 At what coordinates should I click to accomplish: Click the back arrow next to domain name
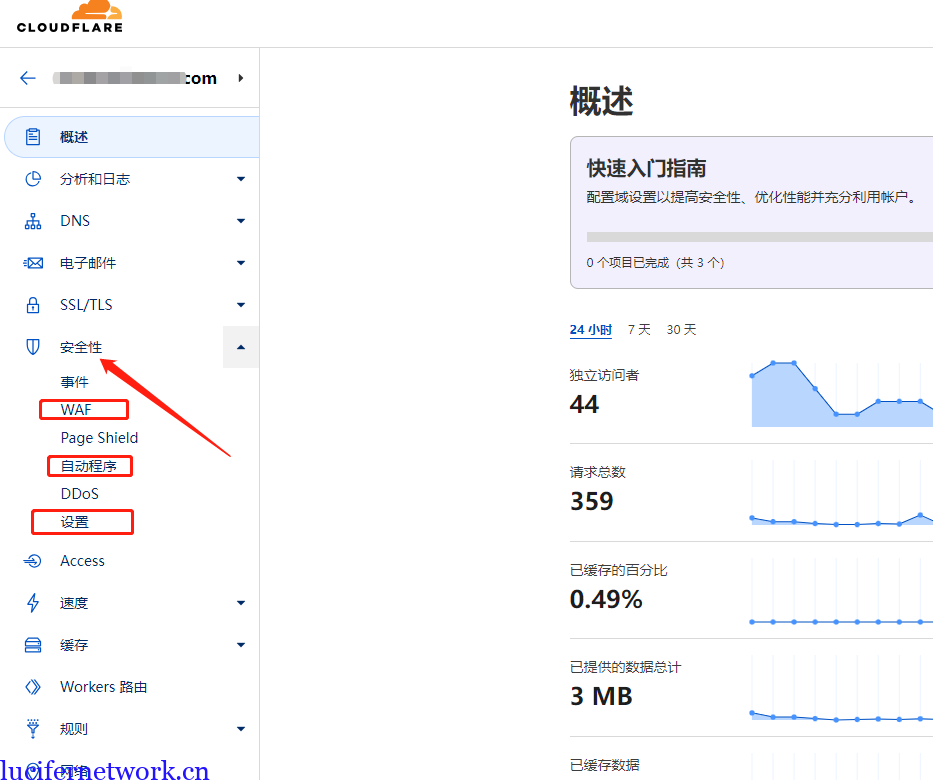(x=27, y=77)
